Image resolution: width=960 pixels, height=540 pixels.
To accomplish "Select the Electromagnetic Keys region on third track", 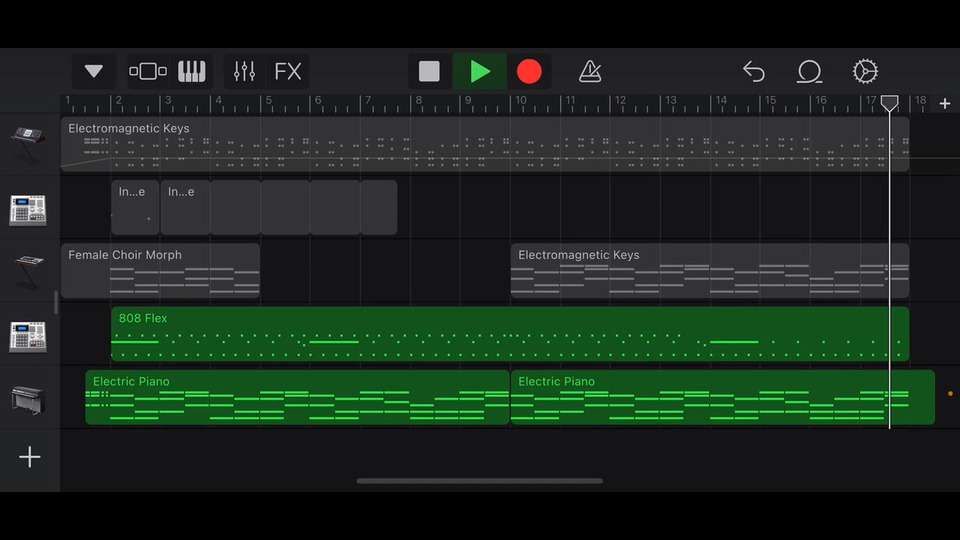I will click(710, 271).
